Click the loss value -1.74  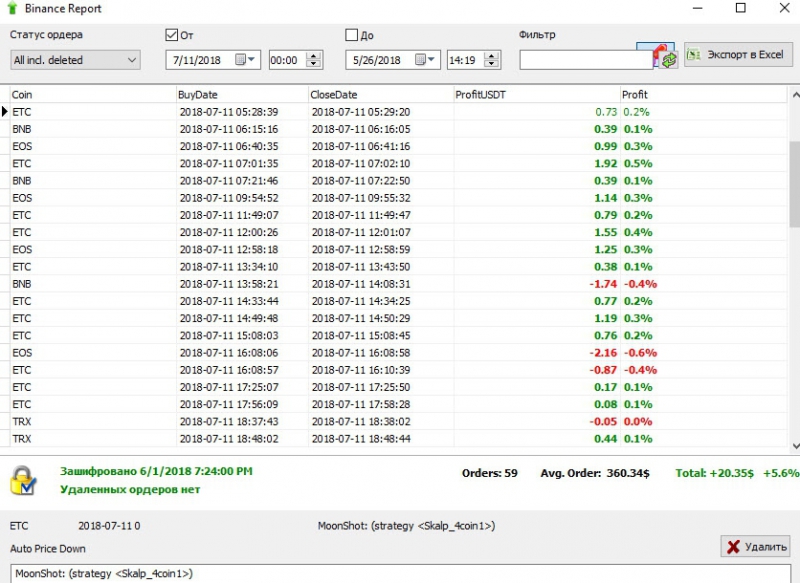tap(604, 284)
